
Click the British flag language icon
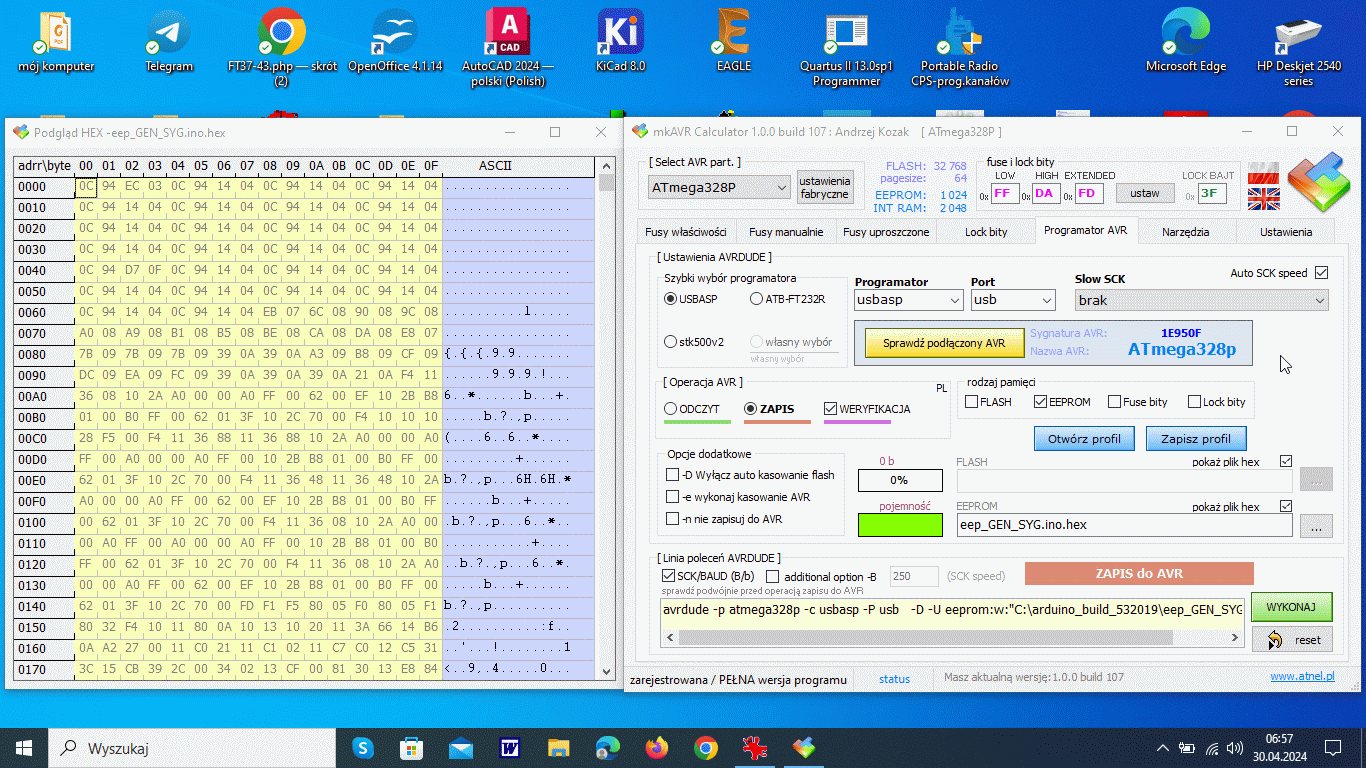coord(1264,198)
